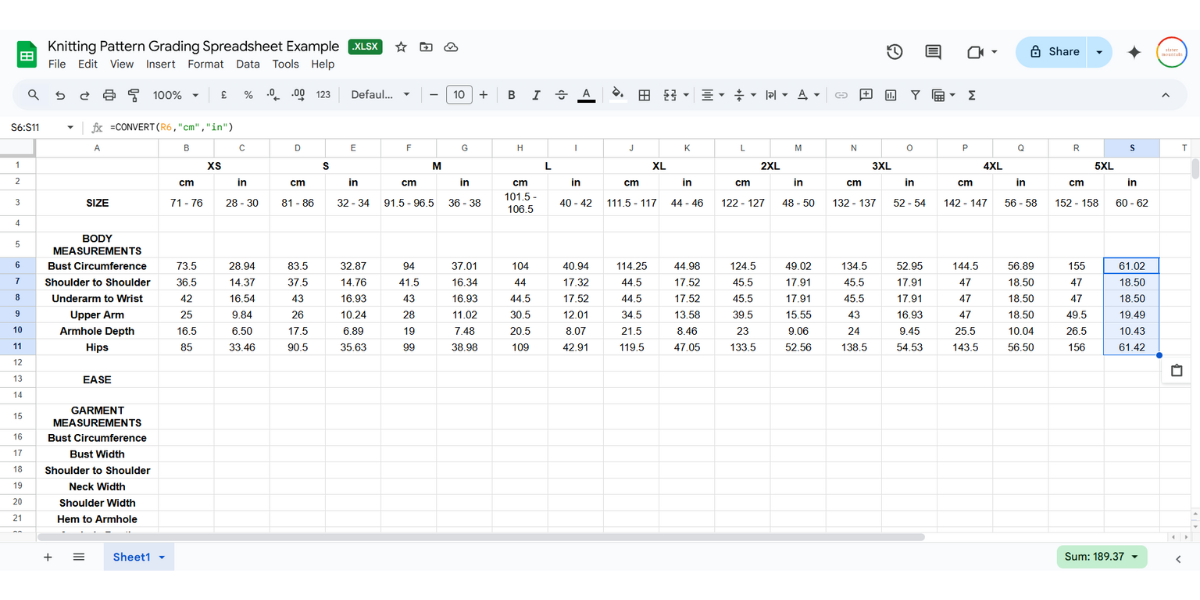Open the Google account avatar
Viewport: 1200px width, 600px height.
coord(1172,52)
